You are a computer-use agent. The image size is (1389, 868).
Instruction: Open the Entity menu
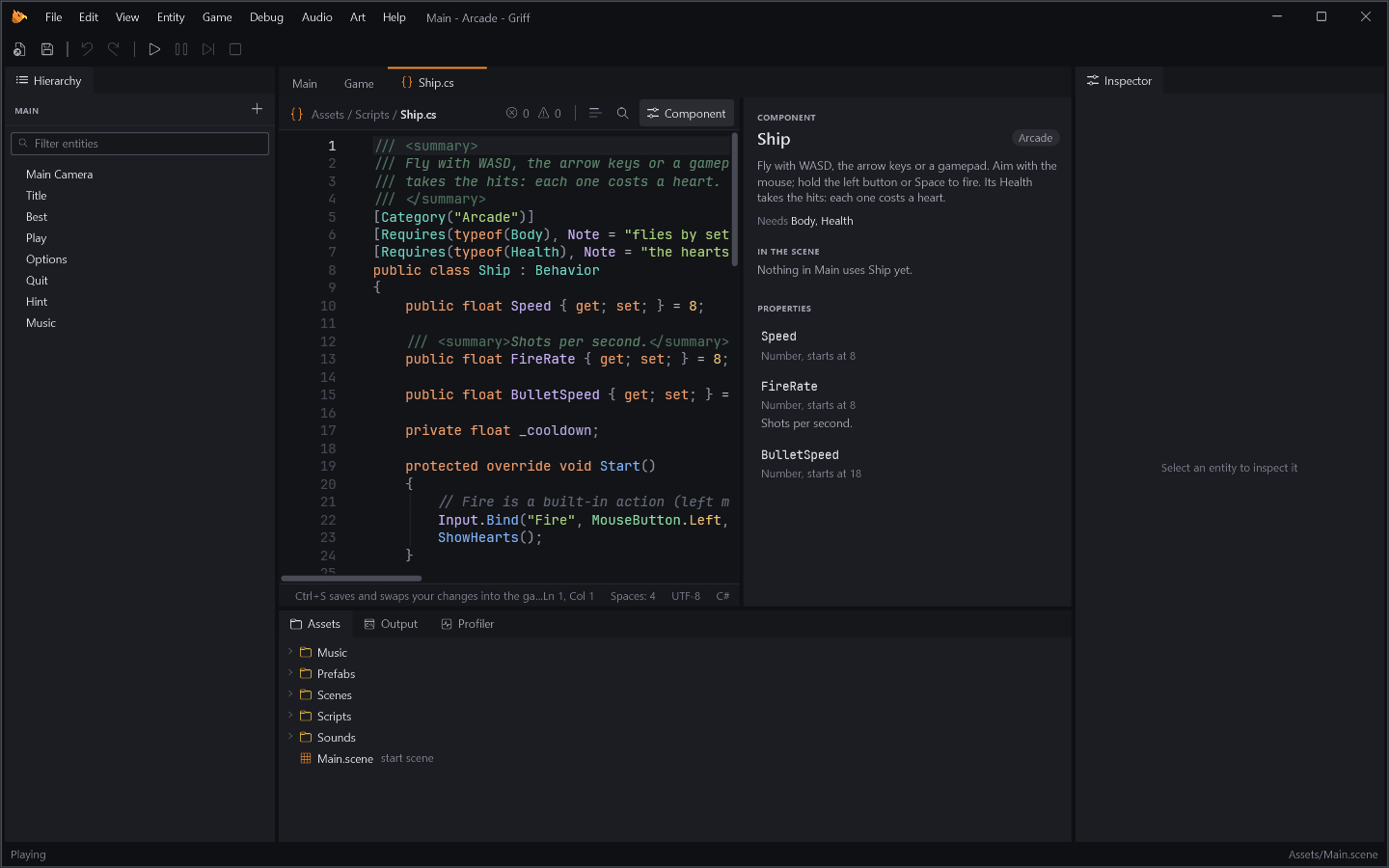171,17
